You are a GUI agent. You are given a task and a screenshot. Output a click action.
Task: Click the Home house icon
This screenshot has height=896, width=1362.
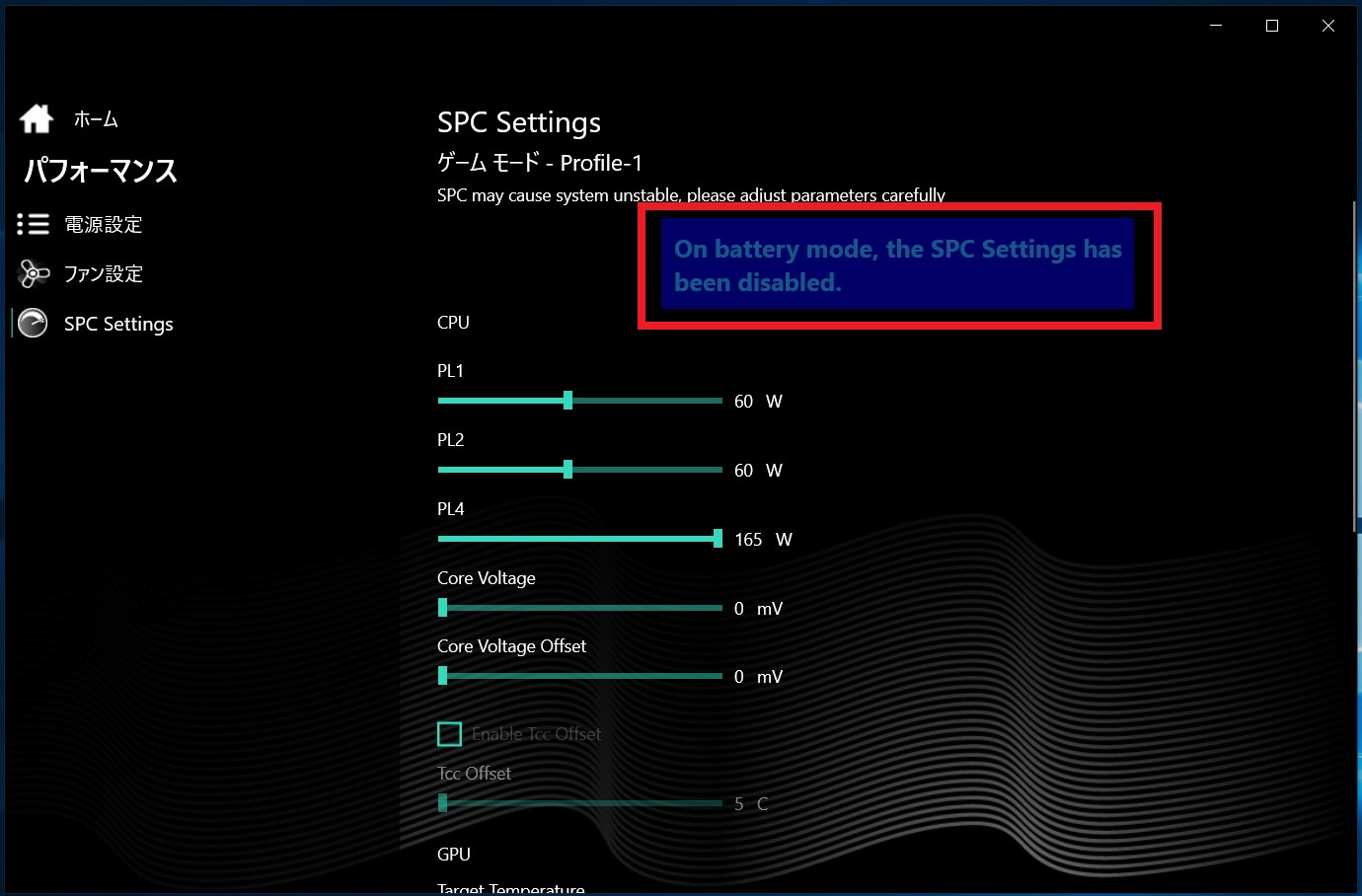click(37, 119)
